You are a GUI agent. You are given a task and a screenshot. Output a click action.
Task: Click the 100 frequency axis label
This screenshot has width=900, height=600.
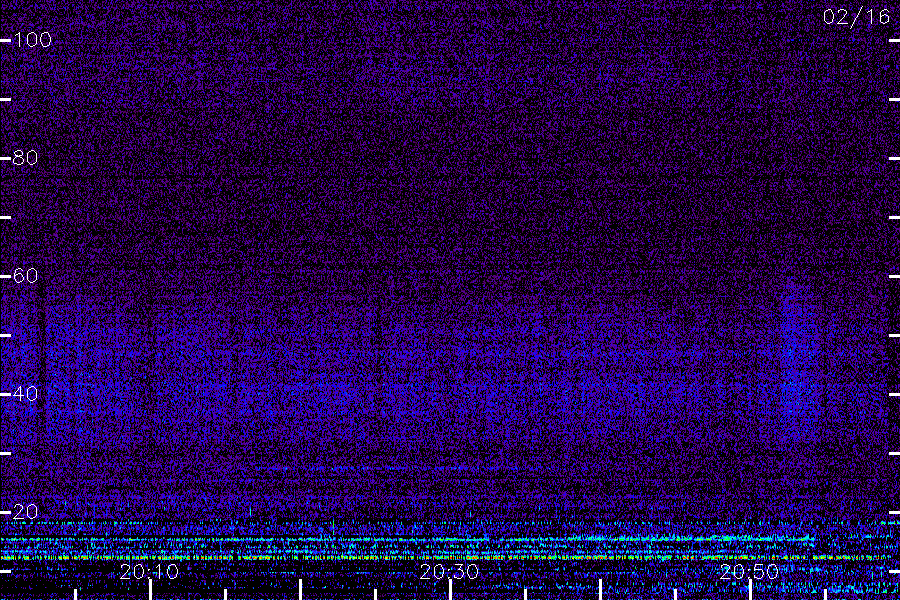33,40
